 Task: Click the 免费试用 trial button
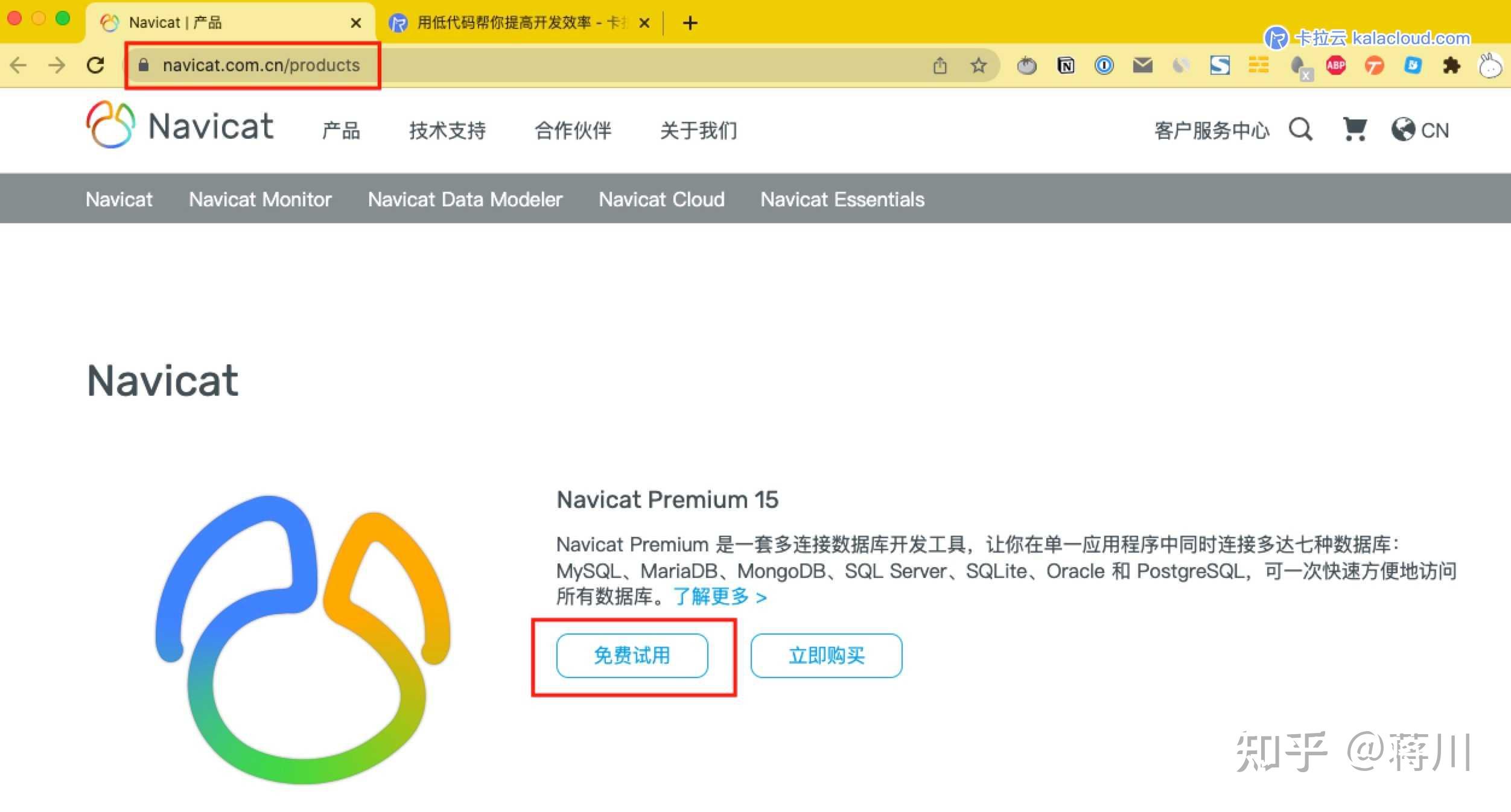[632, 656]
